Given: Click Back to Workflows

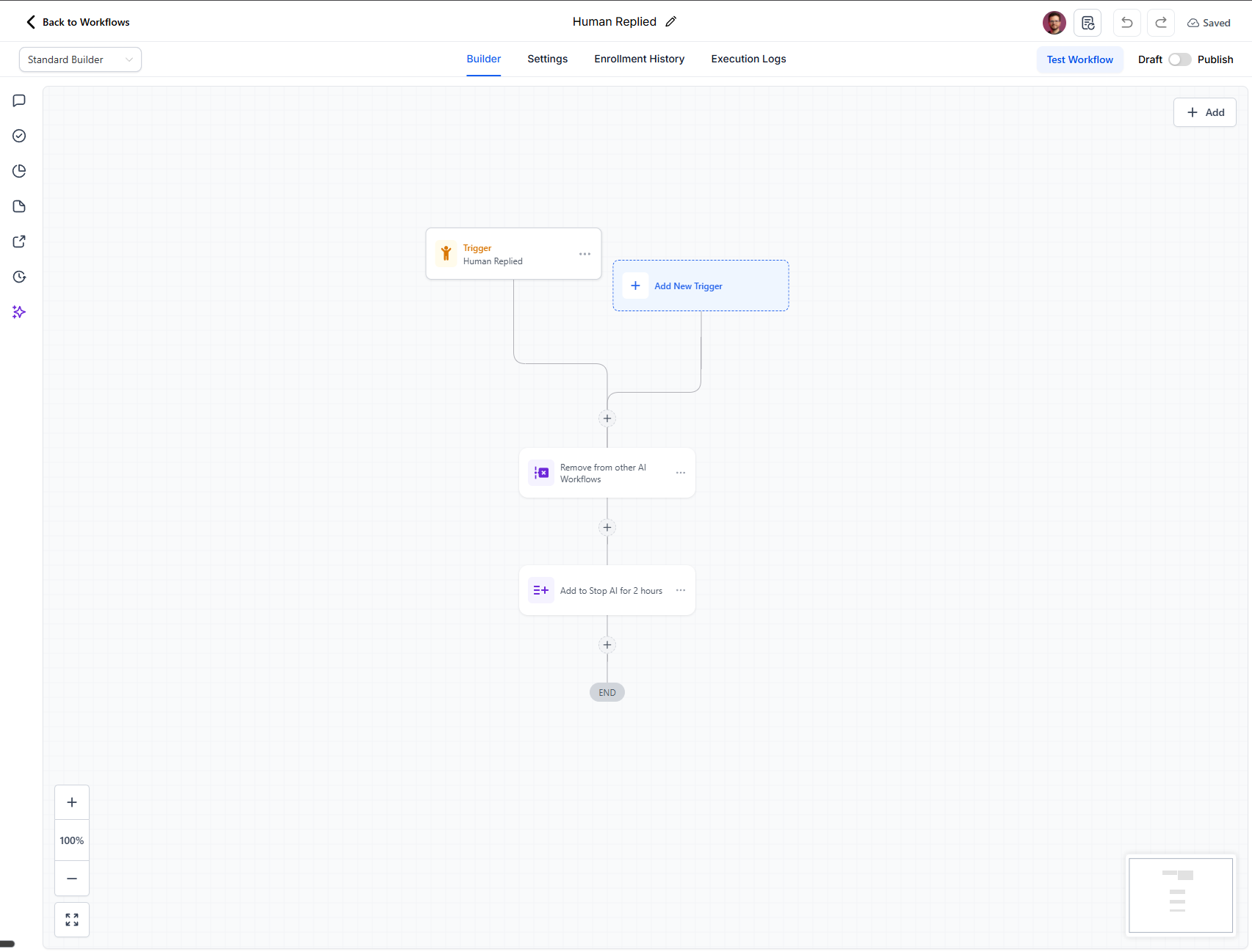Looking at the screenshot, I should 76,22.
